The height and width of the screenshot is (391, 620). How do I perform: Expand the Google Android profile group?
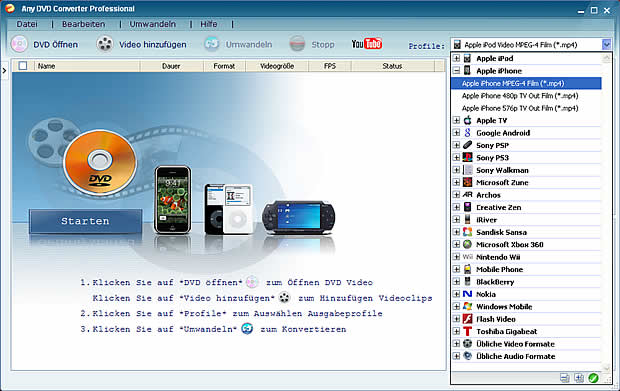456,133
